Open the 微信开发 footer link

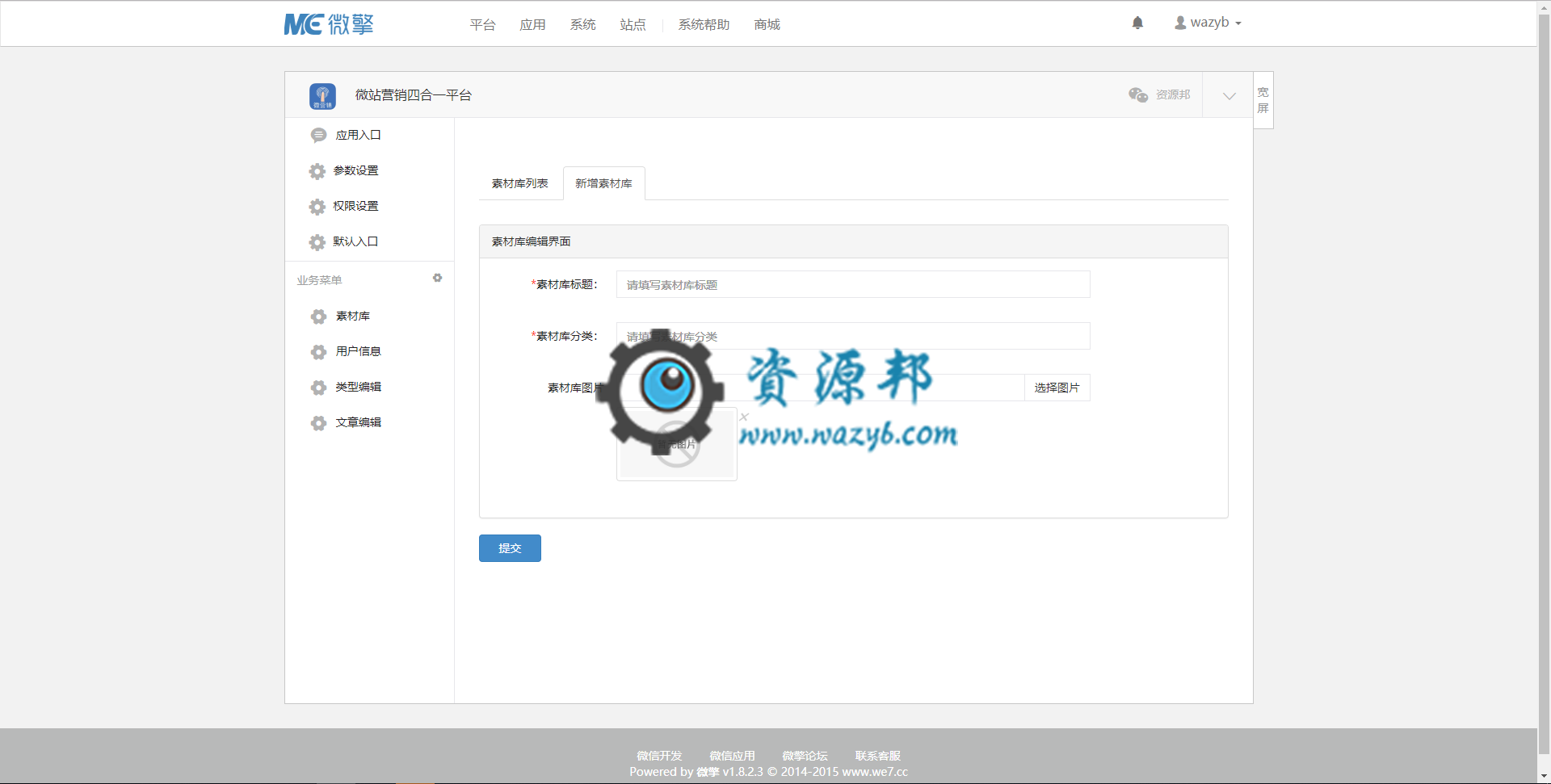coord(659,756)
